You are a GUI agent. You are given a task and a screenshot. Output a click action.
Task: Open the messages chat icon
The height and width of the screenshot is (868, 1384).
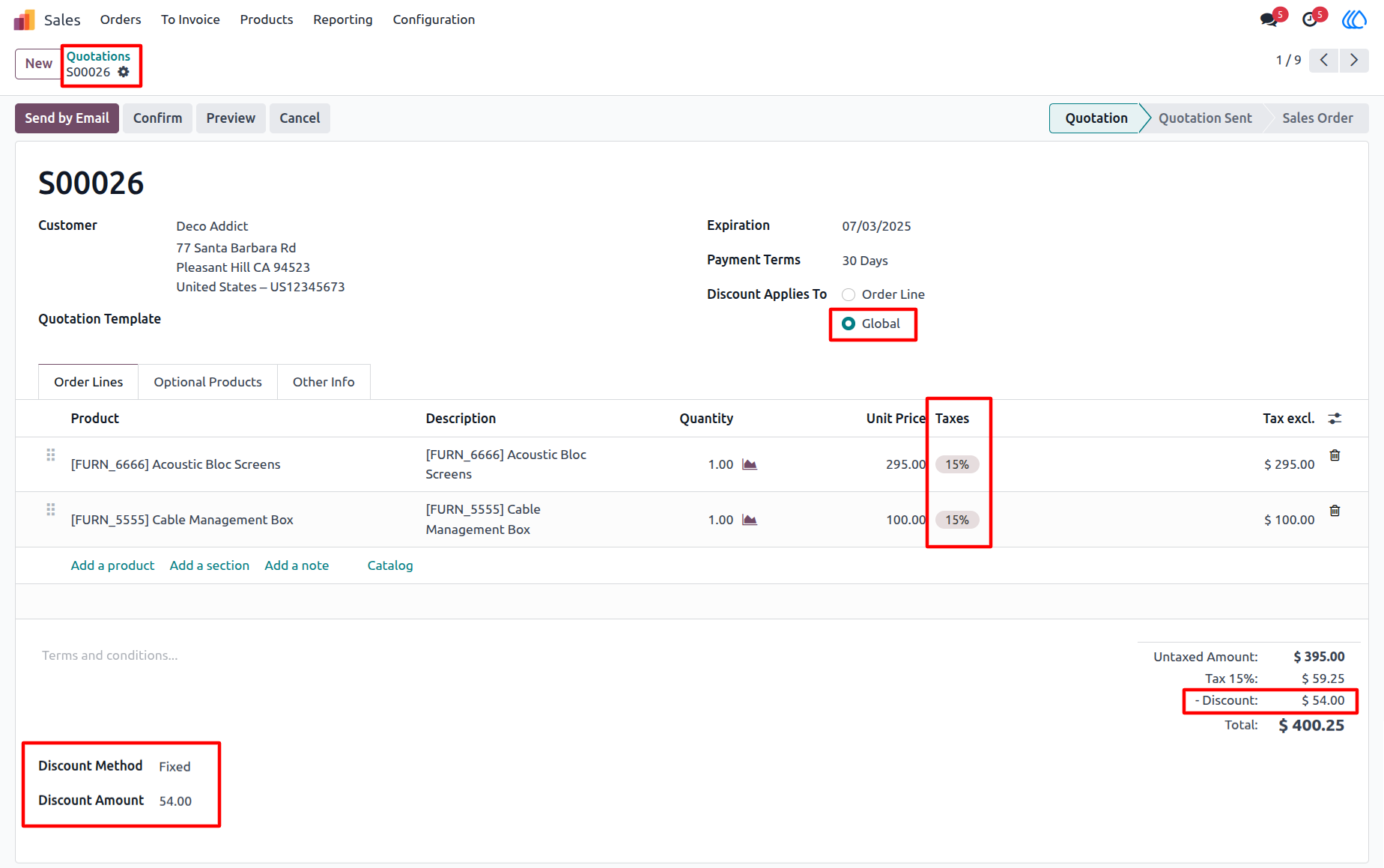coord(1269,19)
